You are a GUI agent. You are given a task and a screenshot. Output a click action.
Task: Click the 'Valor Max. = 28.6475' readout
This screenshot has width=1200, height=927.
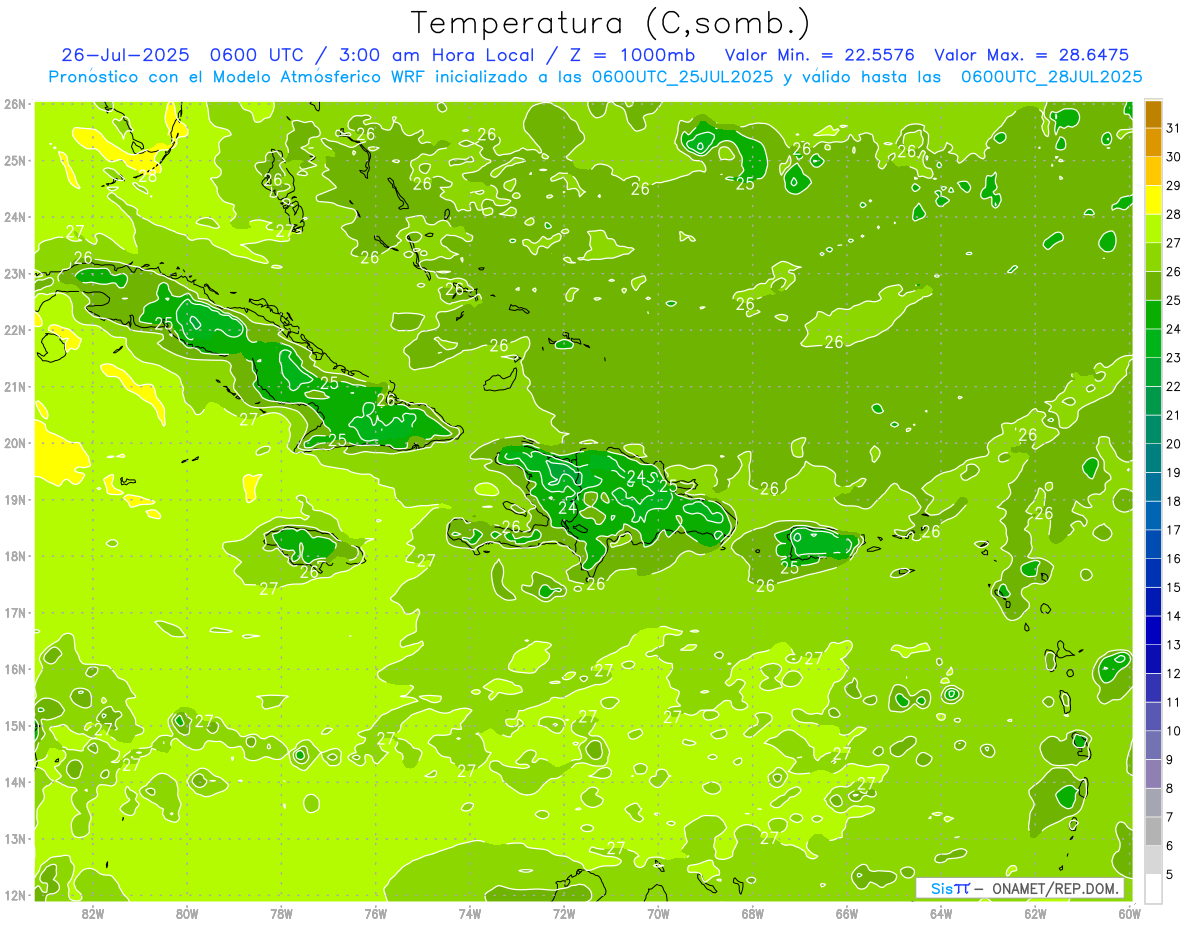tap(1032, 54)
